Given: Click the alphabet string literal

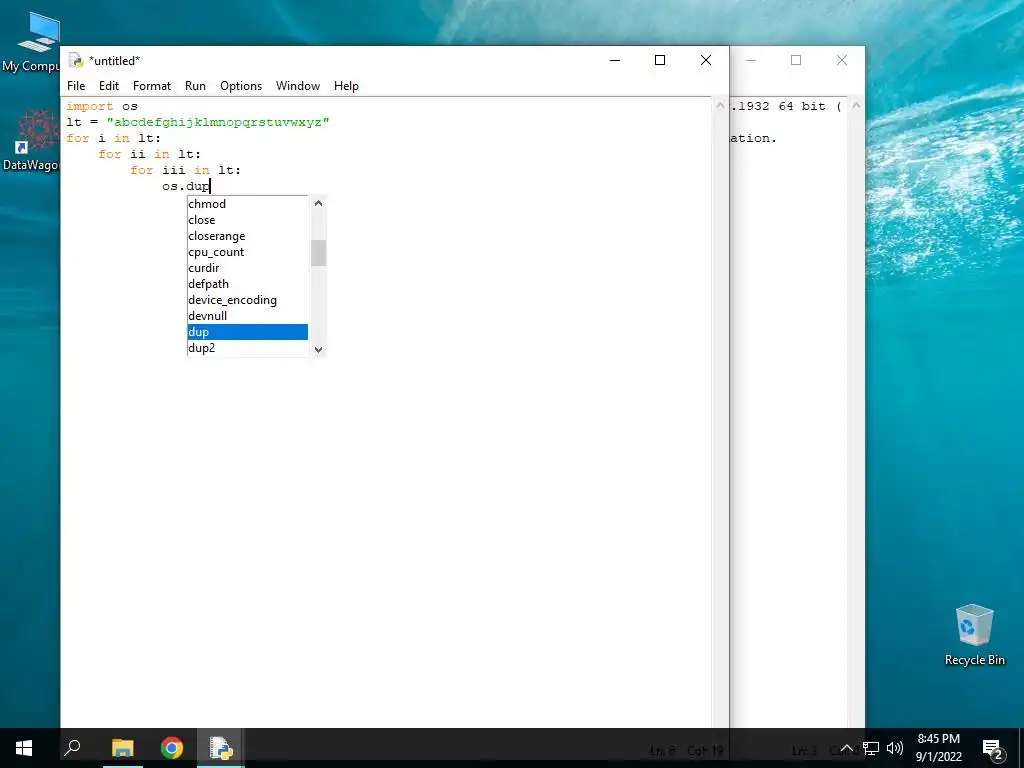Looking at the screenshot, I should click(218, 122).
